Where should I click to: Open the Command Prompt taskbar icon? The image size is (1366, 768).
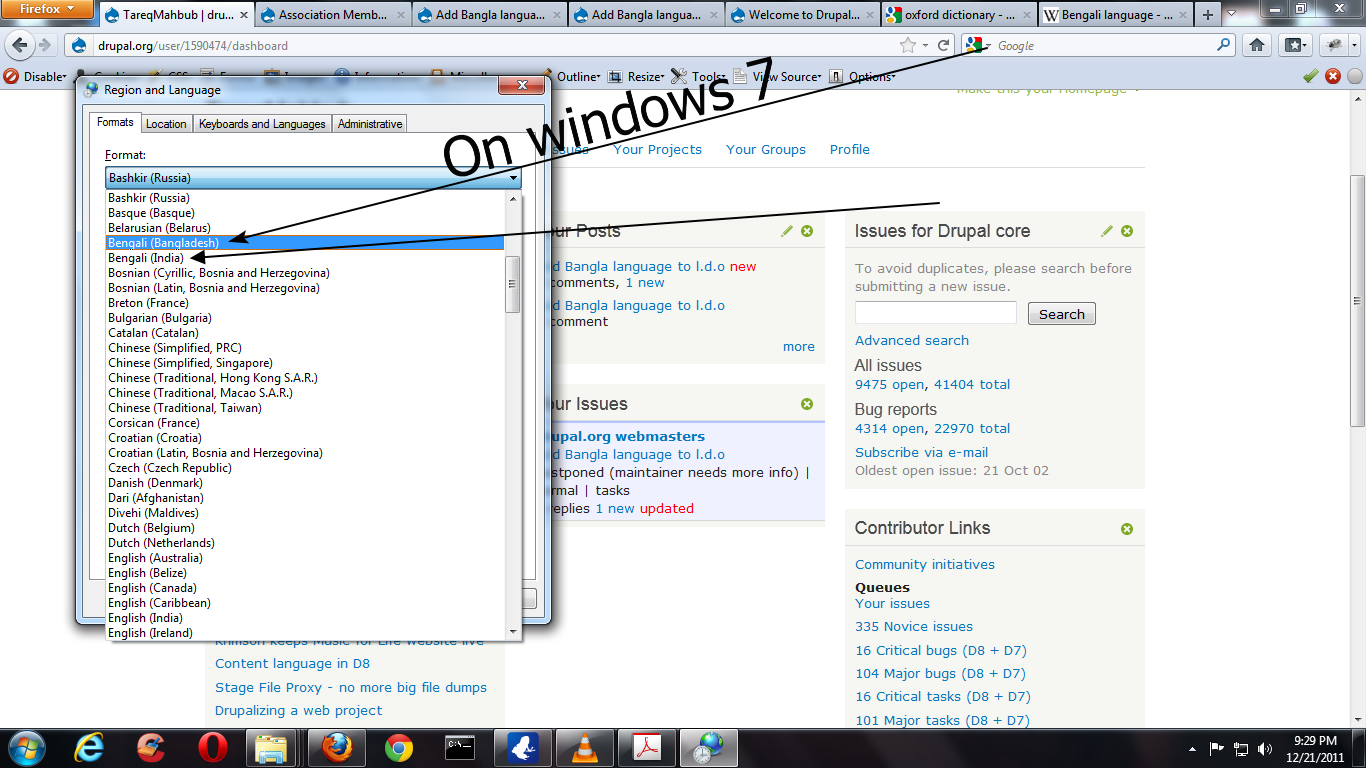460,747
